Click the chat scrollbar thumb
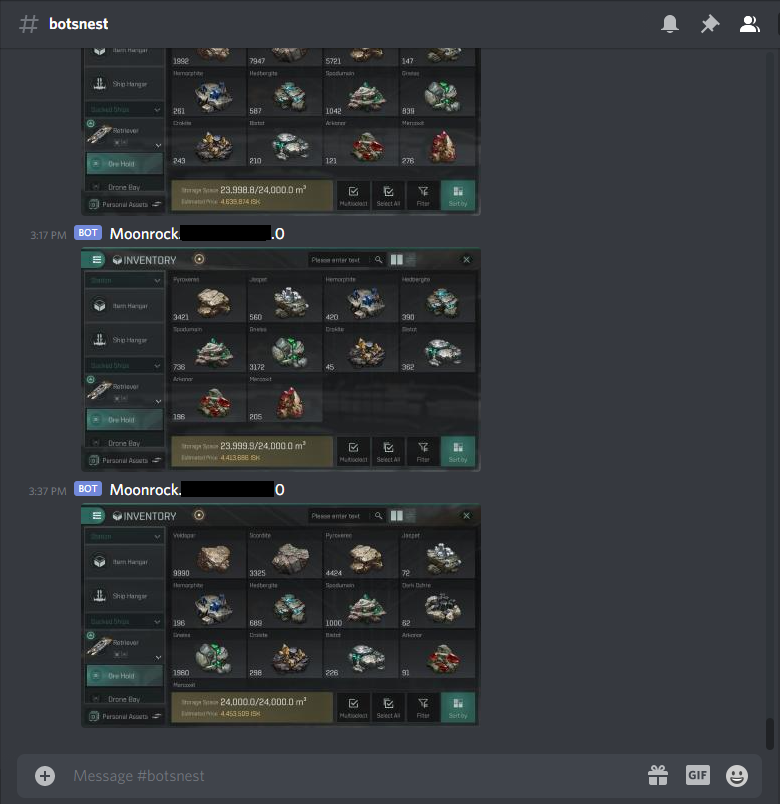Image resolution: width=780 pixels, height=804 pixels. 769,734
